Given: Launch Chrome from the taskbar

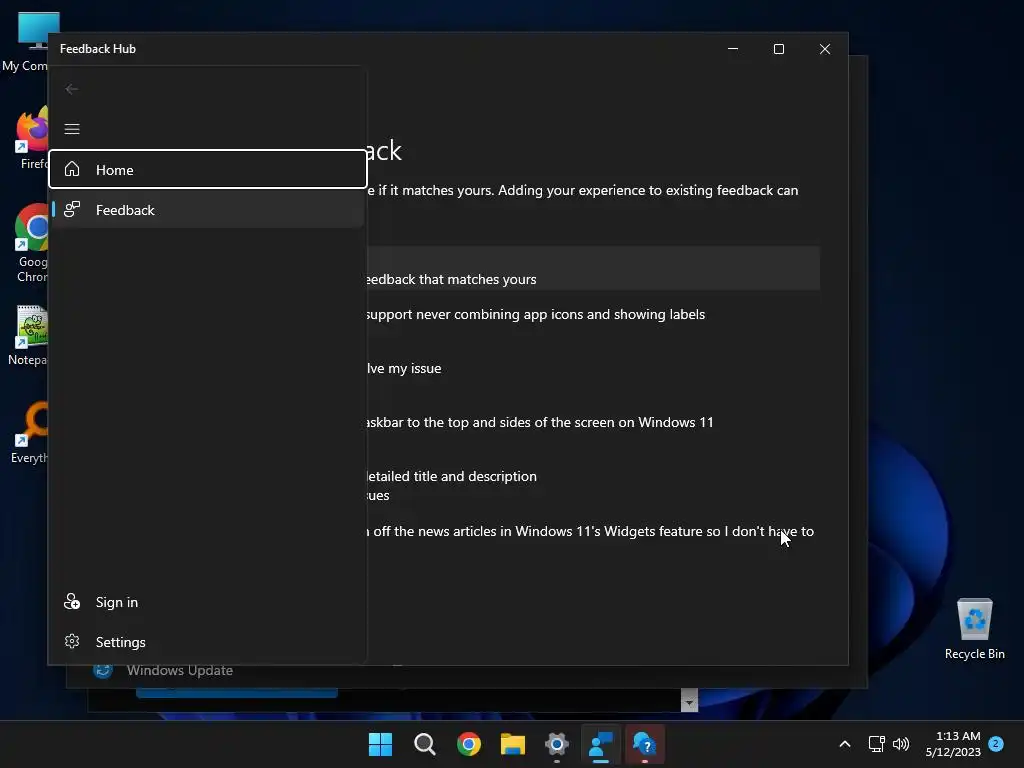Looking at the screenshot, I should [x=468, y=744].
